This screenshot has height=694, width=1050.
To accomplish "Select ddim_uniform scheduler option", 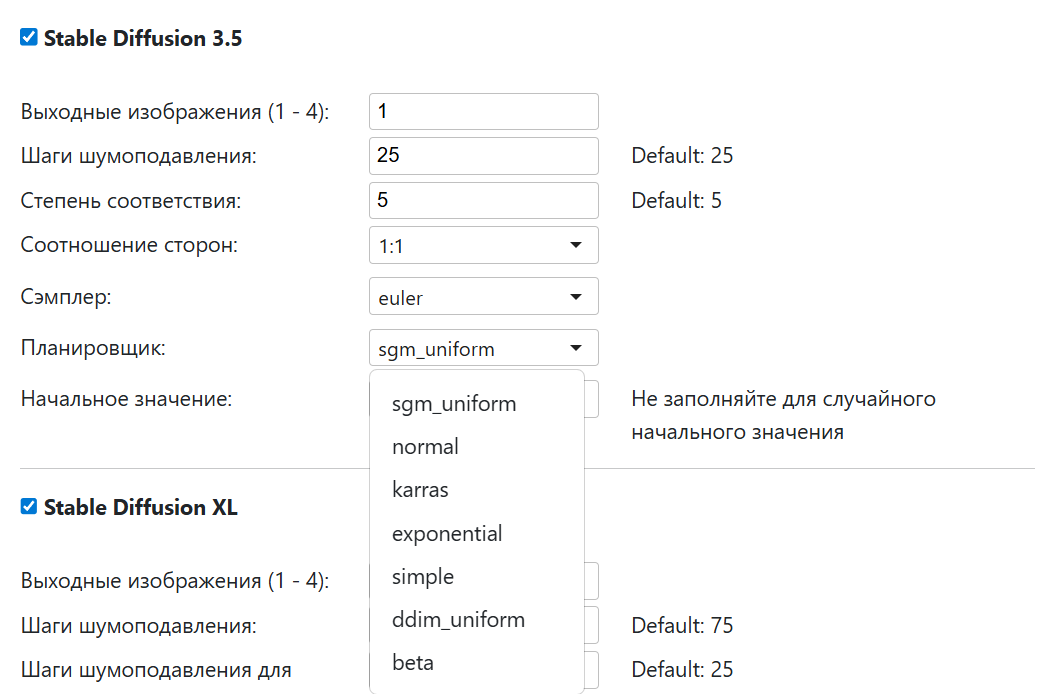I will [458, 620].
